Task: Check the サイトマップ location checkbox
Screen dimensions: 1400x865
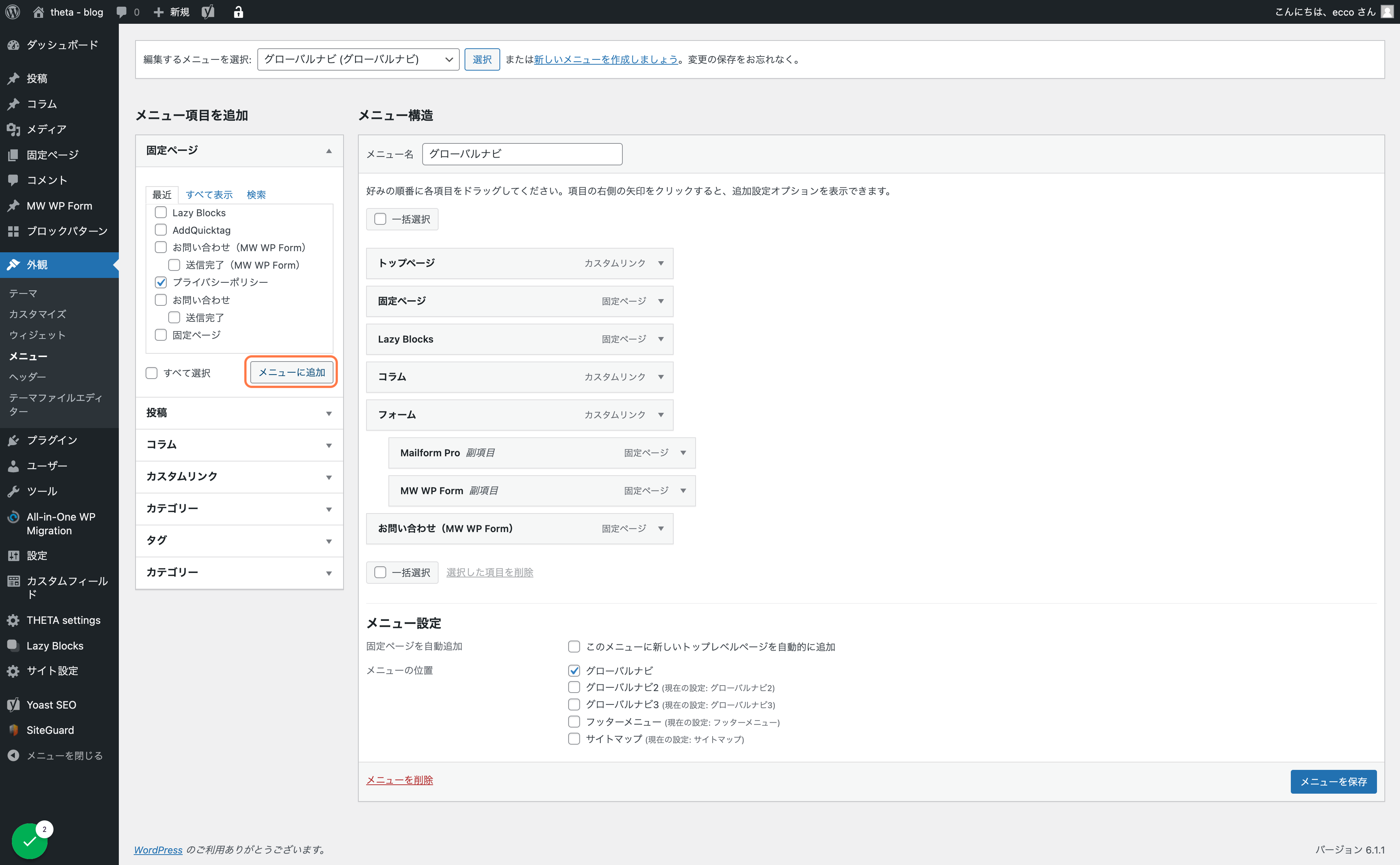Action: pyautogui.click(x=574, y=739)
